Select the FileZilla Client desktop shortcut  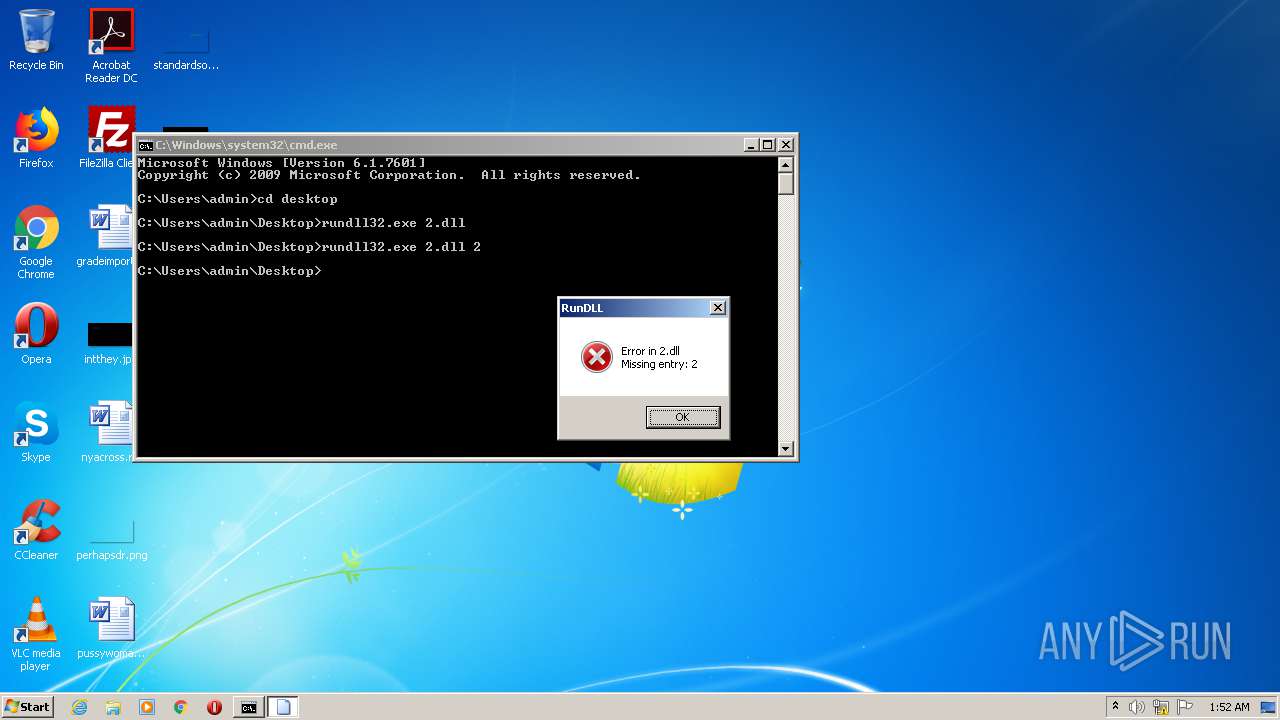[108, 138]
